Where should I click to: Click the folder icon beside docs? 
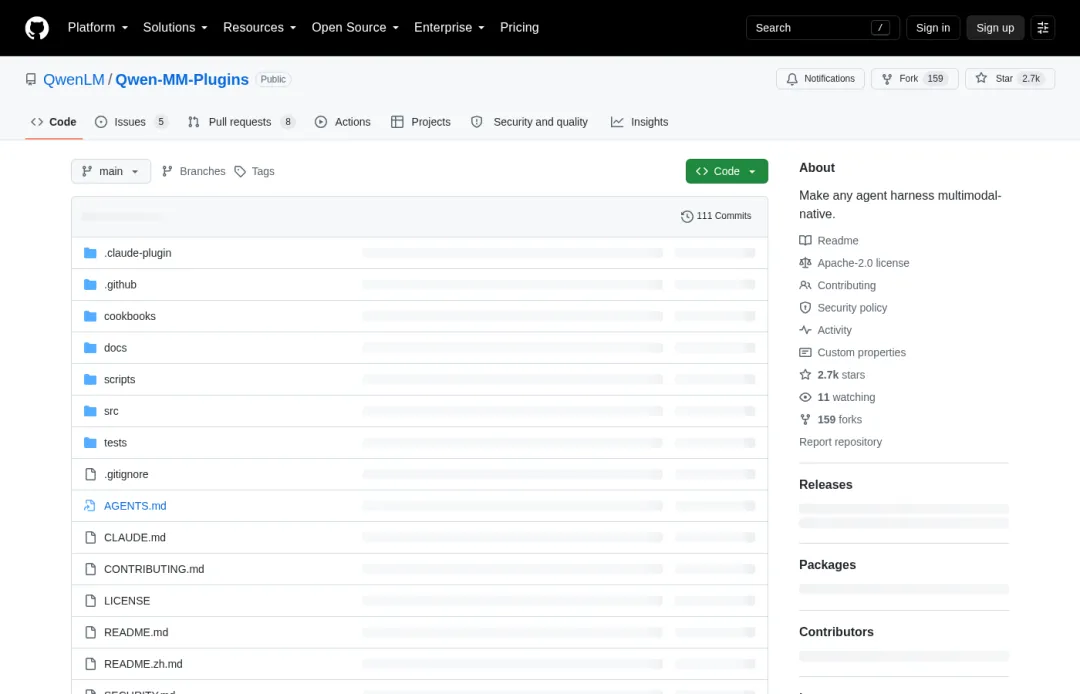coord(90,348)
